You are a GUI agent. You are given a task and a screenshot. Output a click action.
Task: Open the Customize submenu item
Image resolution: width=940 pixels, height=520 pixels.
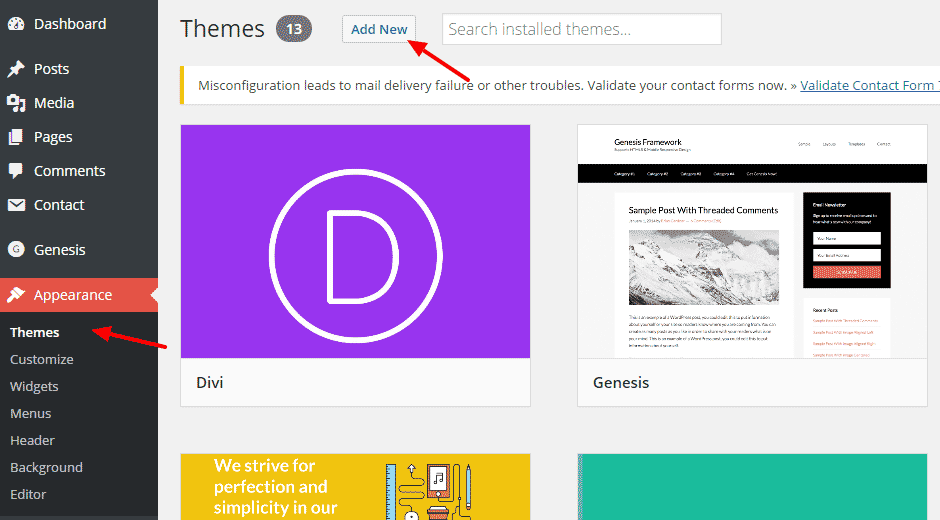coord(41,359)
